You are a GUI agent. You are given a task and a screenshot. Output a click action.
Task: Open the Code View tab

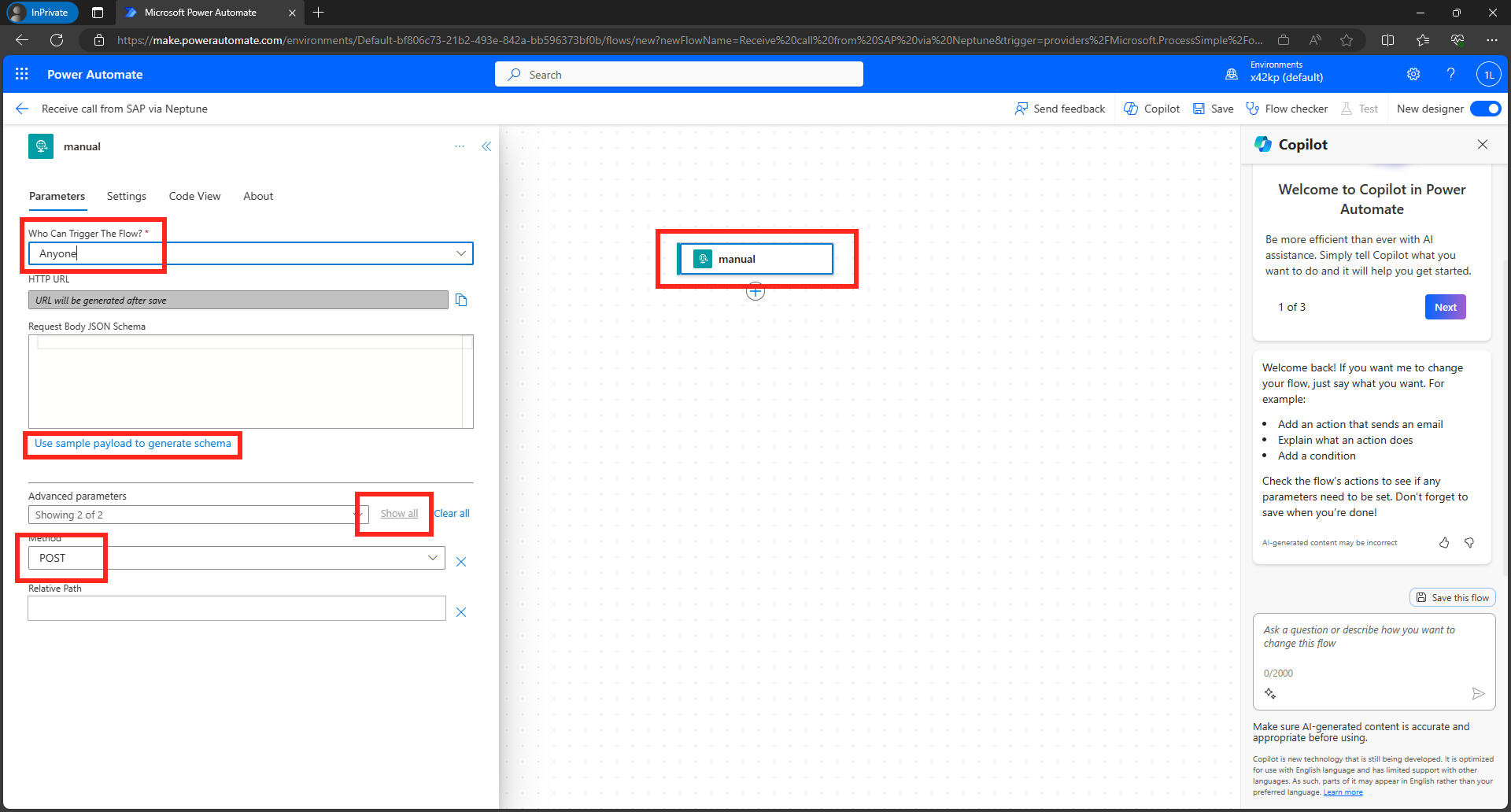(x=194, y=196)
